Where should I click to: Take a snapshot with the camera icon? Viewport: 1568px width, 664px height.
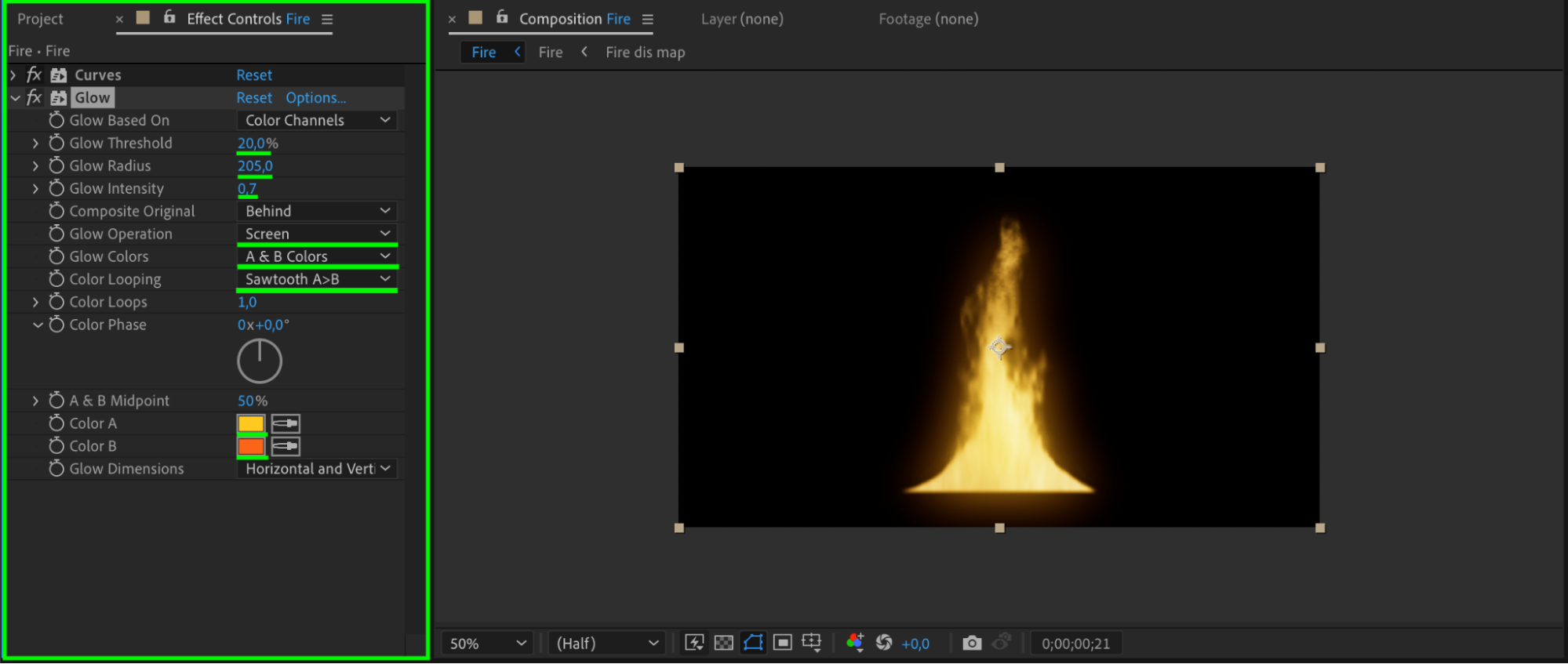tap(971, 643)
